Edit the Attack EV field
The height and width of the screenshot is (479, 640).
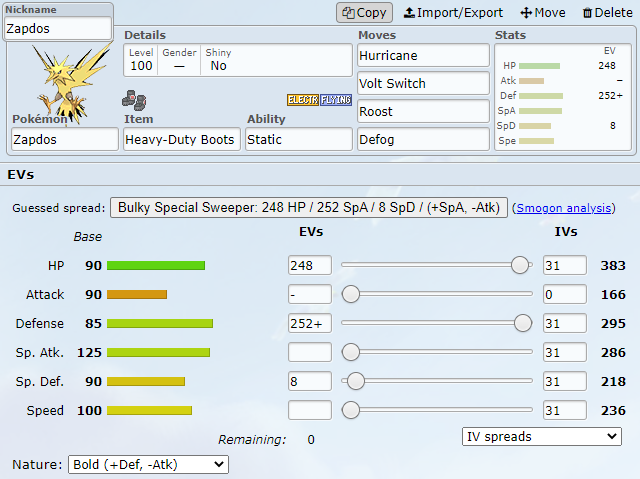(310, 294)
